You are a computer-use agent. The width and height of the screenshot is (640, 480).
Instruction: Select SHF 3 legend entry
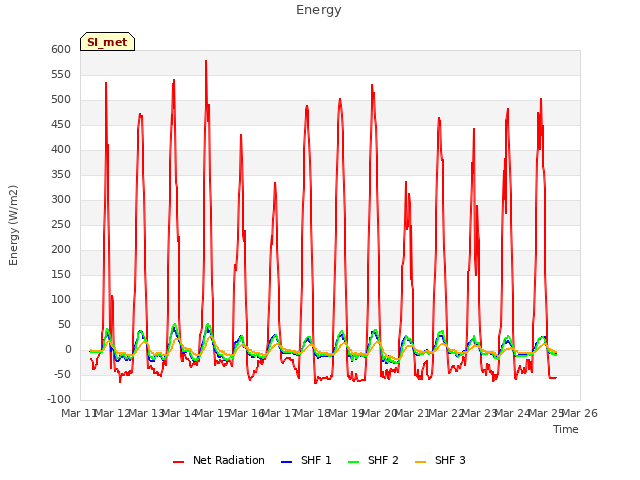440,460
